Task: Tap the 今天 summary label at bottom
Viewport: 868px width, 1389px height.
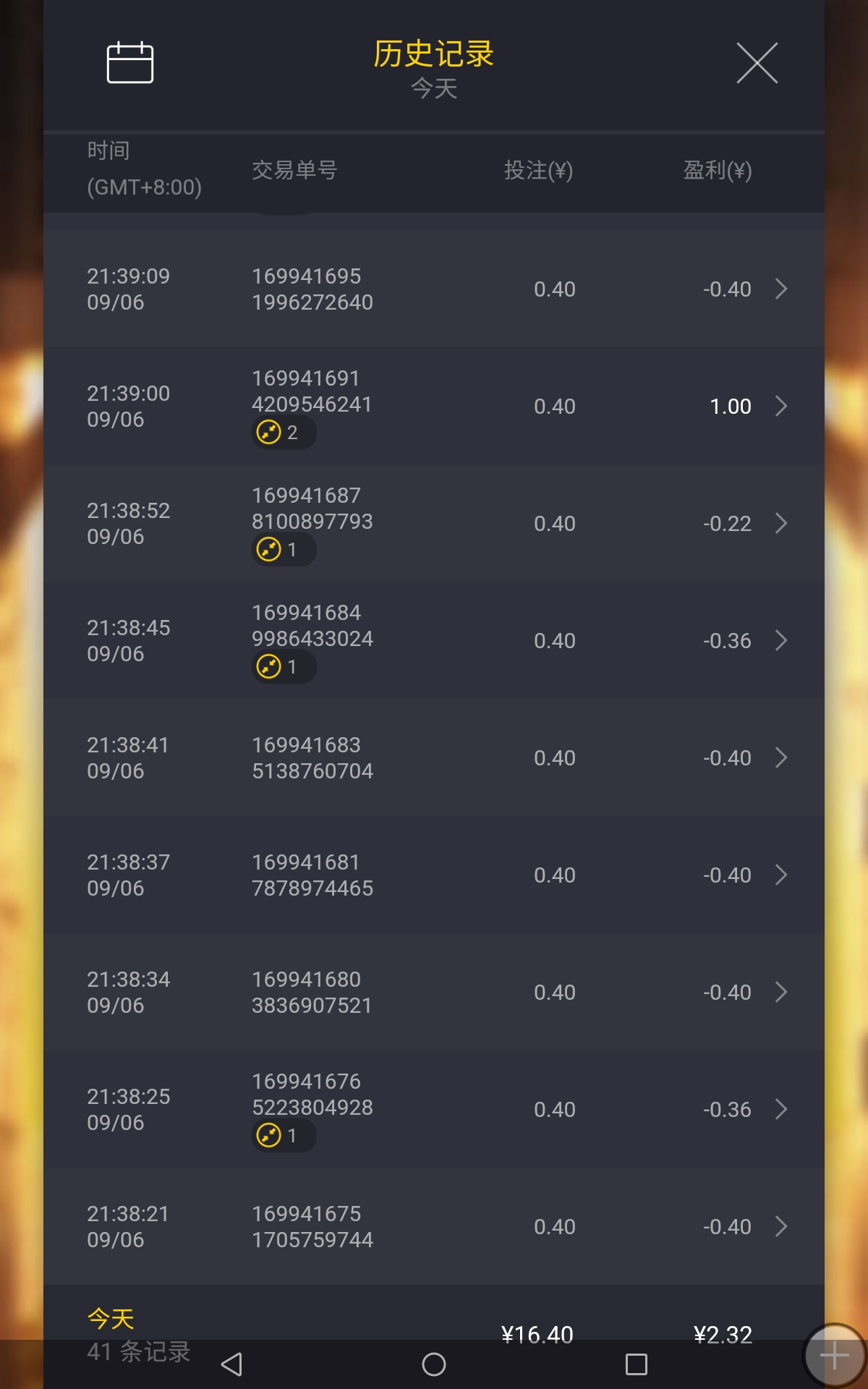Action: pyautogui.click(x=111, y=1318)
